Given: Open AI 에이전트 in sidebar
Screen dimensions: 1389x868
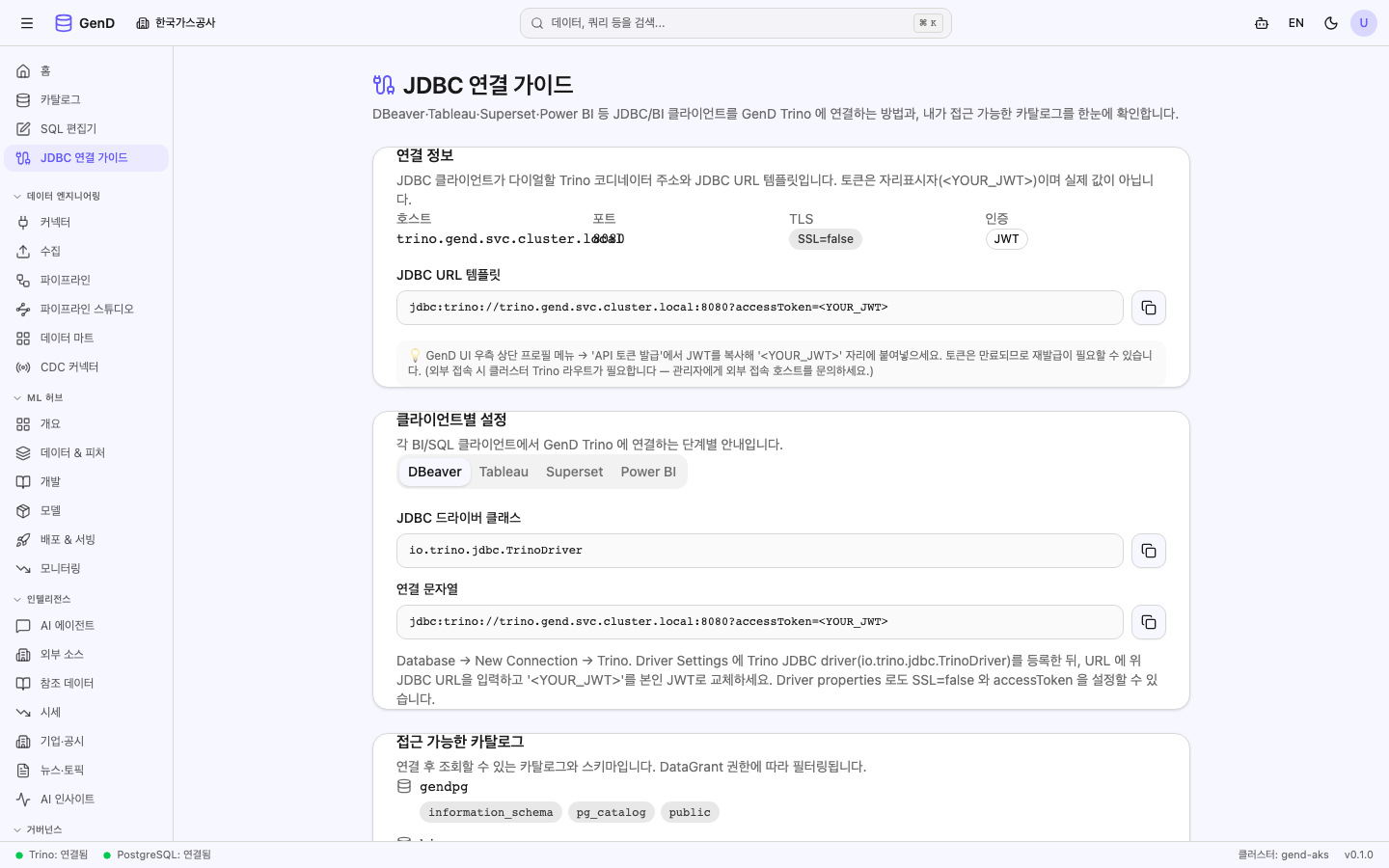Looking at the screenshot, I should [87, 626].
